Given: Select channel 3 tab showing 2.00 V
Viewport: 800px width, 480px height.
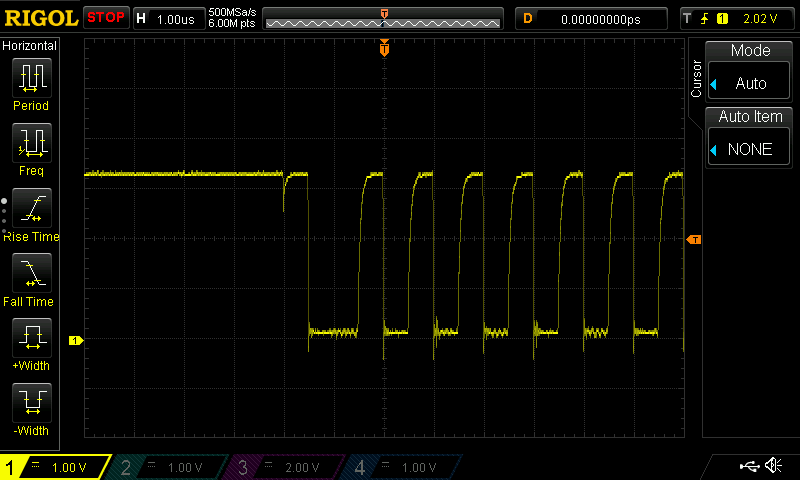Looking at the screenshot, I should tap(286, 467).
